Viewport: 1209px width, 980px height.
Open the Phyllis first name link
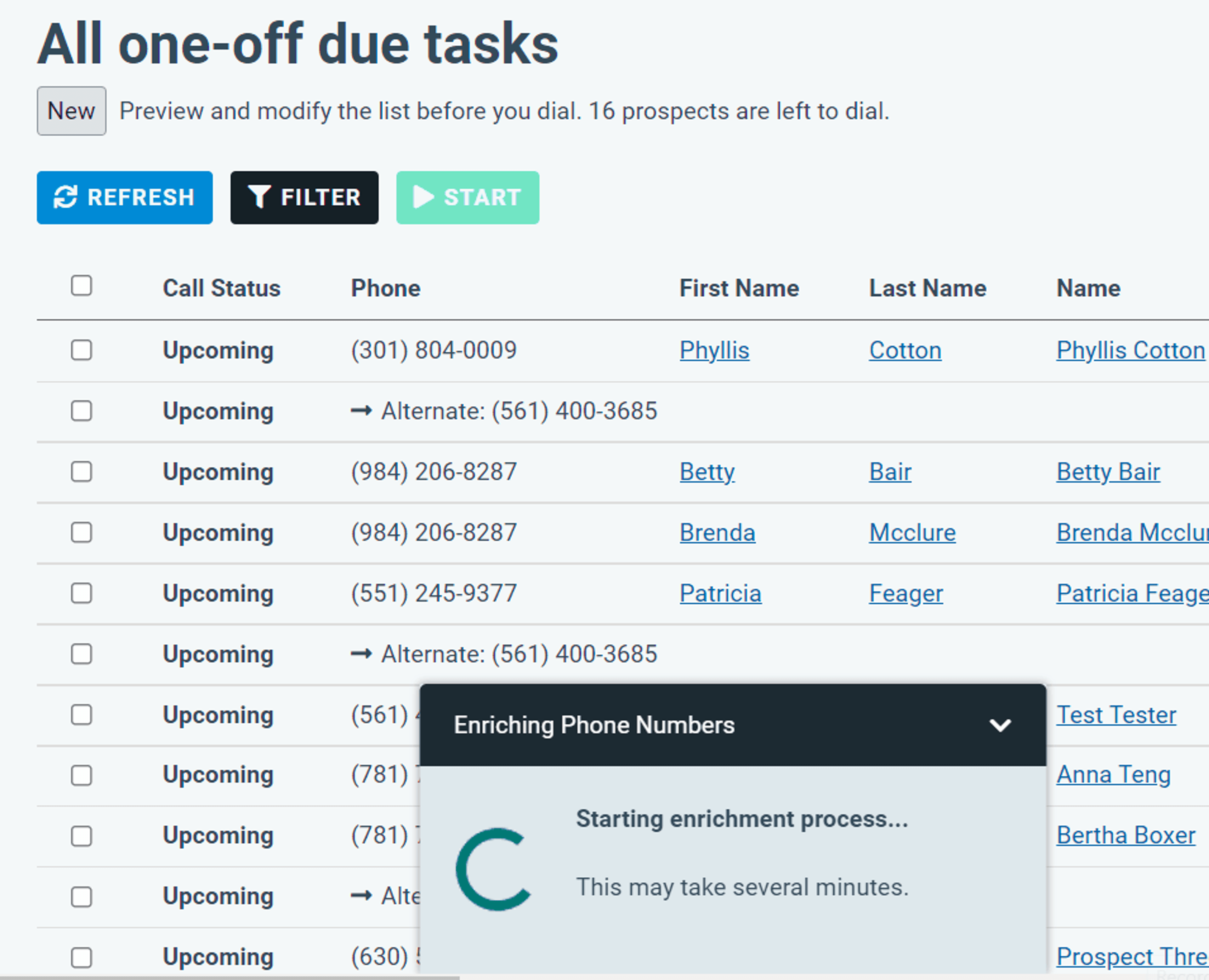(x=714, y=350)
